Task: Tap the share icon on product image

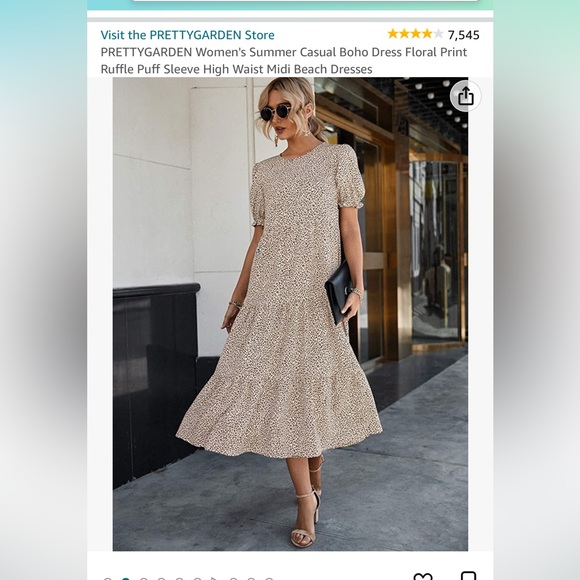Action: 465,96
